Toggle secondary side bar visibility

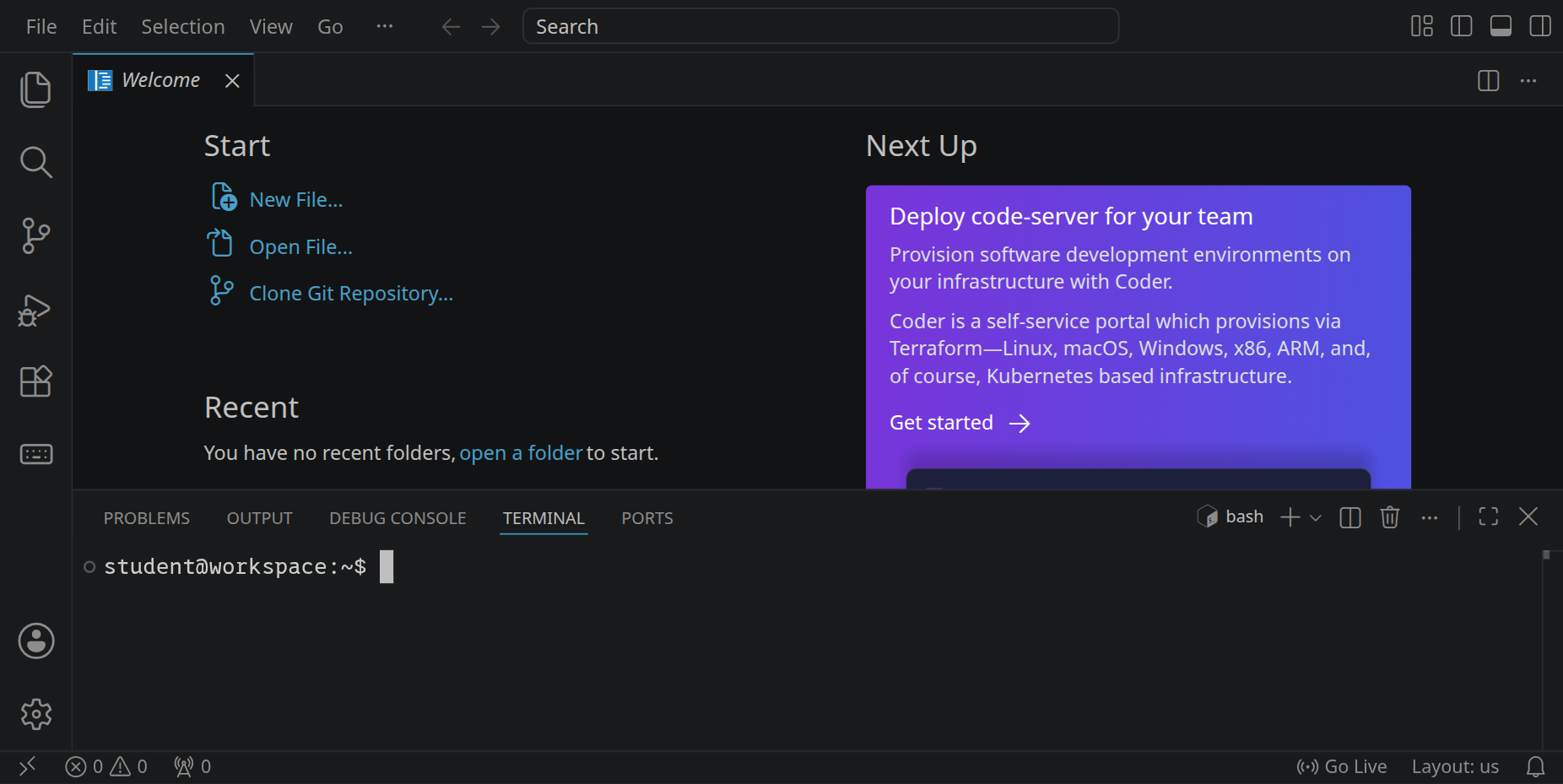tap(1540, 26)
